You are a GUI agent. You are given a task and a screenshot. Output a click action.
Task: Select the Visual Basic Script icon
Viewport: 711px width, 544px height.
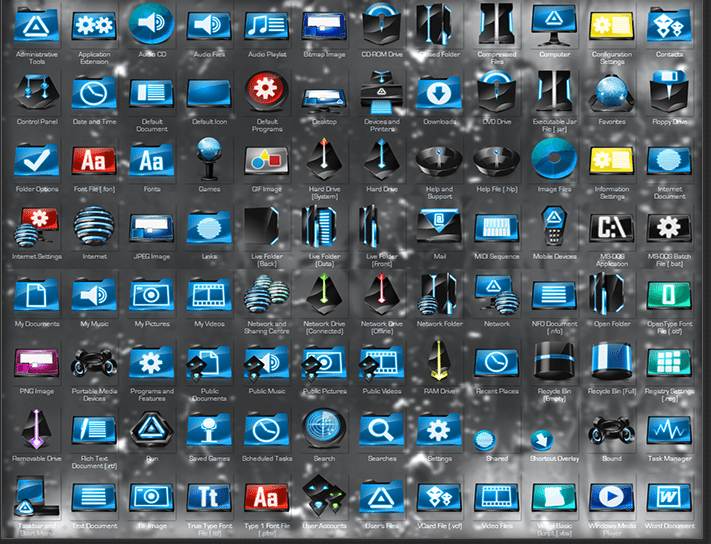[x=555, y=497]
